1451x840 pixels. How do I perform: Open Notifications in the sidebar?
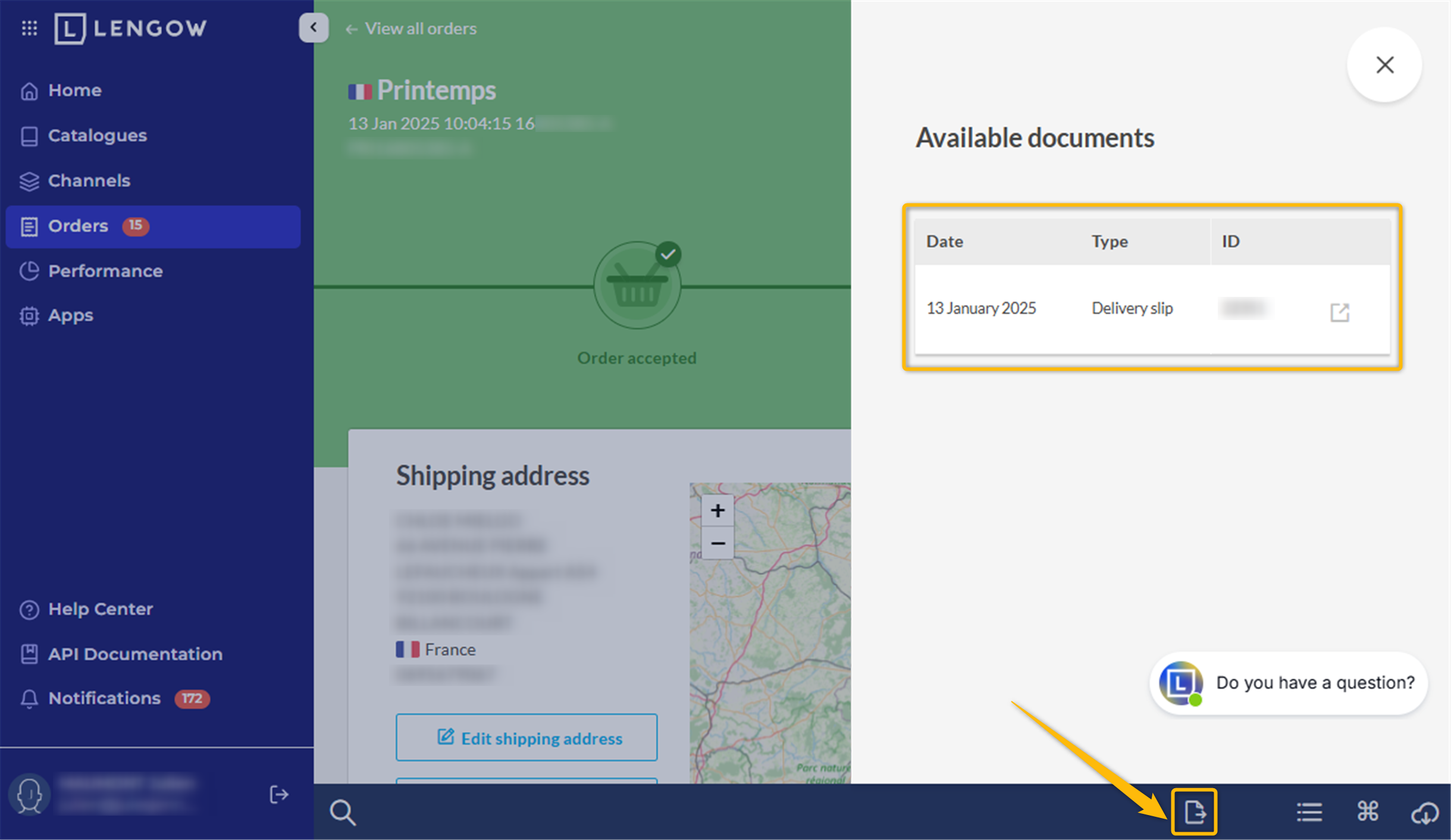coord(104,698)
